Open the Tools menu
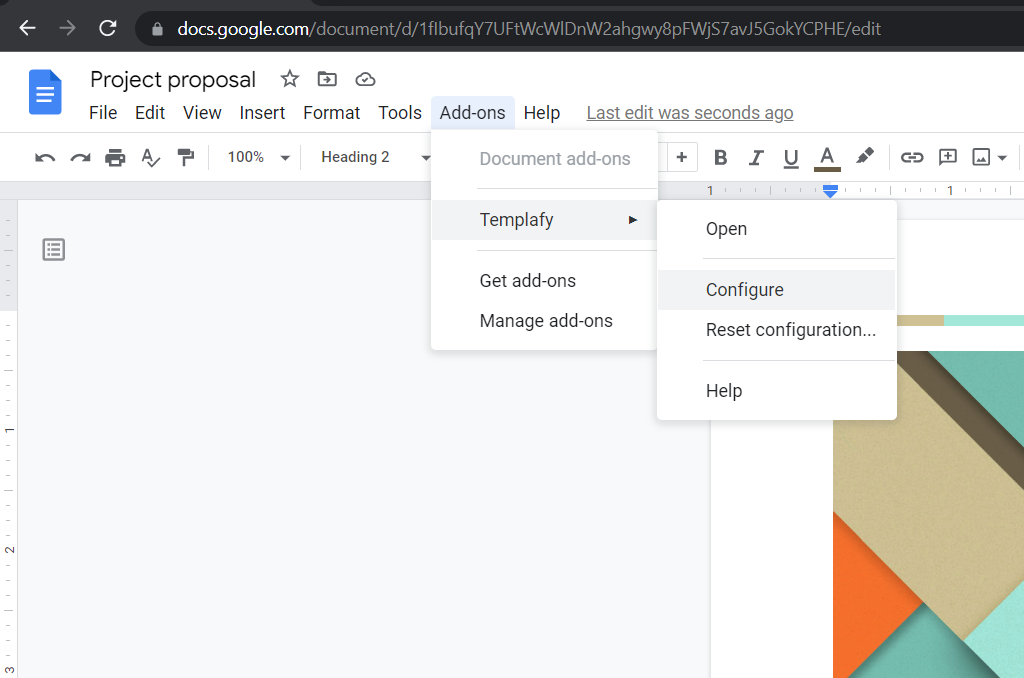Screen dimensions: 1024x678 point(400,113)
